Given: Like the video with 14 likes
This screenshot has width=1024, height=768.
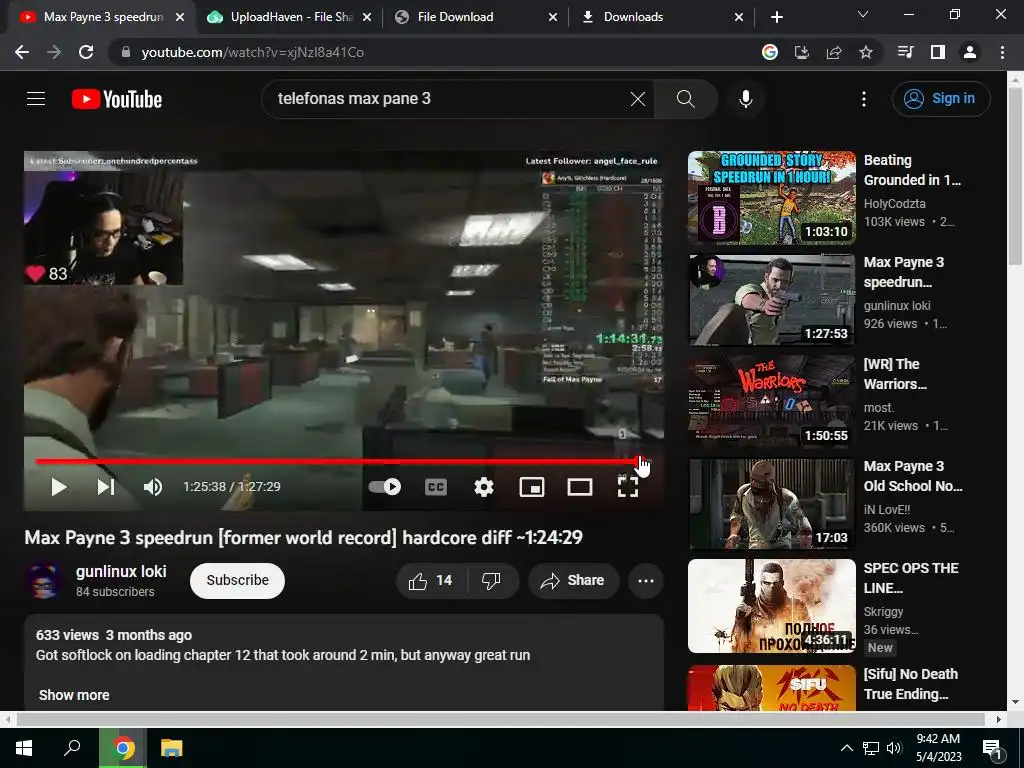Looking at the screenshot, I should point(430,581).
